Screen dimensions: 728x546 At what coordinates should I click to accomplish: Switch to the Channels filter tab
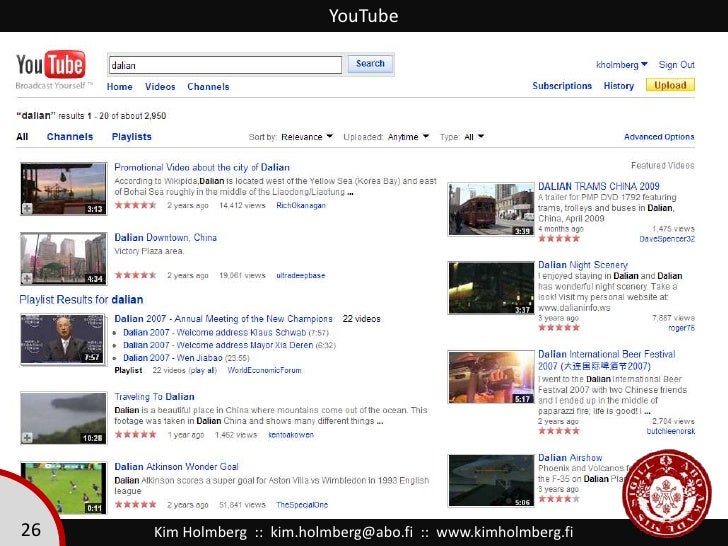[x=70, y=137]
